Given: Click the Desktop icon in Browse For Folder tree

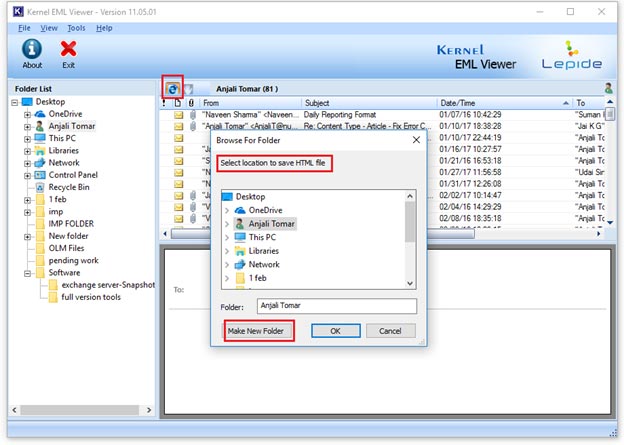Looking at the screenshot, I should [227, 197].
